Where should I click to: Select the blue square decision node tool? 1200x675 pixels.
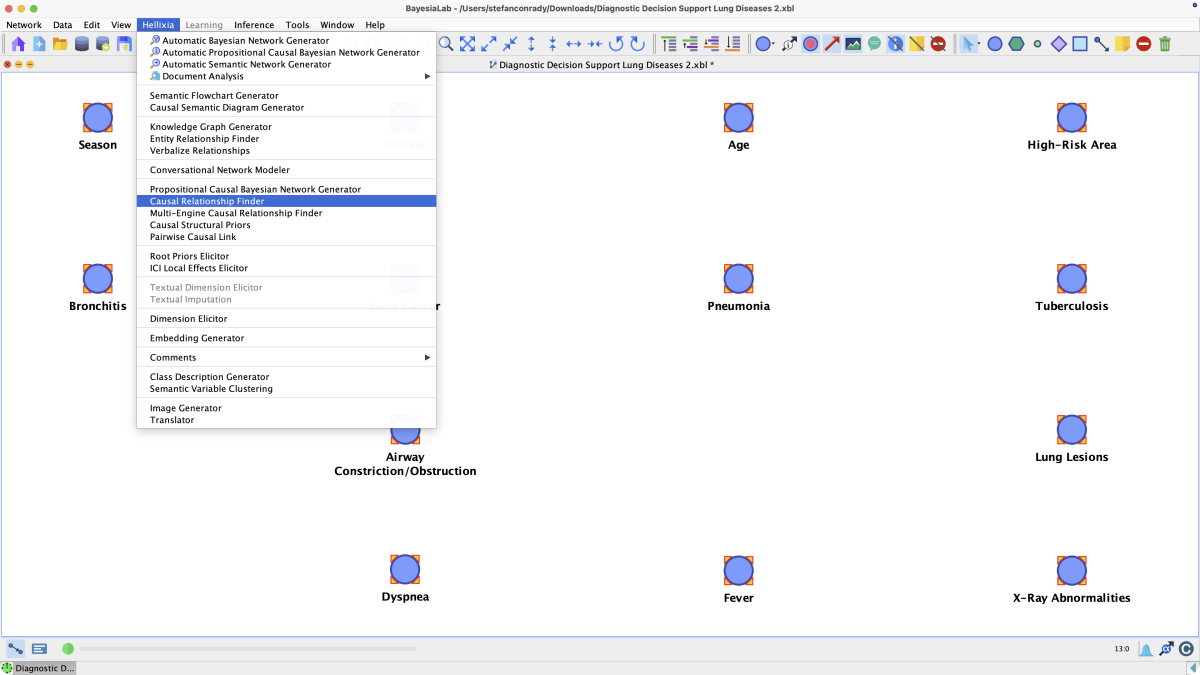click(1080, 44)
